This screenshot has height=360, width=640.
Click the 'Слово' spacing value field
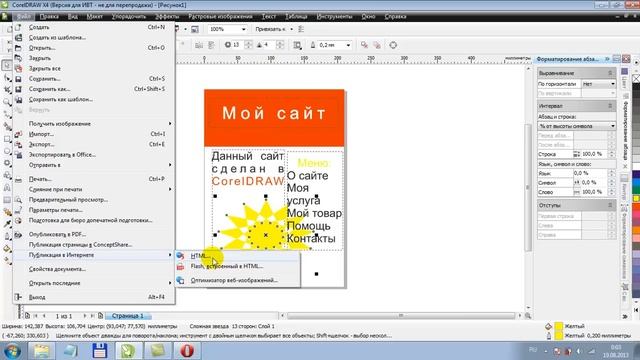(x=594, y=192)
